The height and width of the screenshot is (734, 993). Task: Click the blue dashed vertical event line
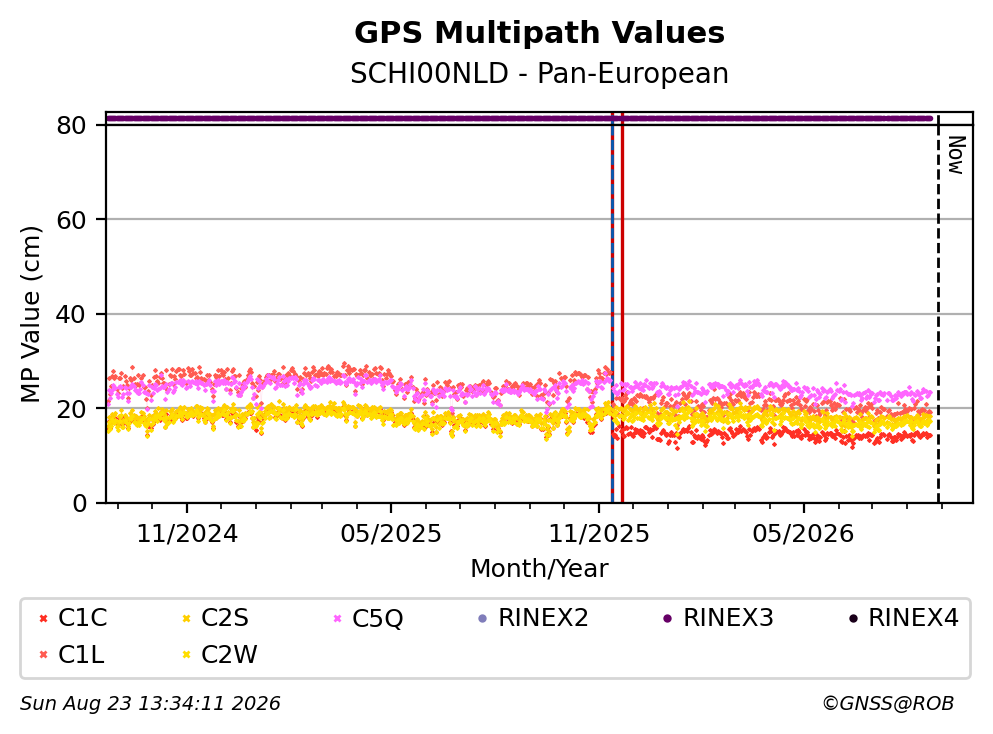tap(612, 308)
